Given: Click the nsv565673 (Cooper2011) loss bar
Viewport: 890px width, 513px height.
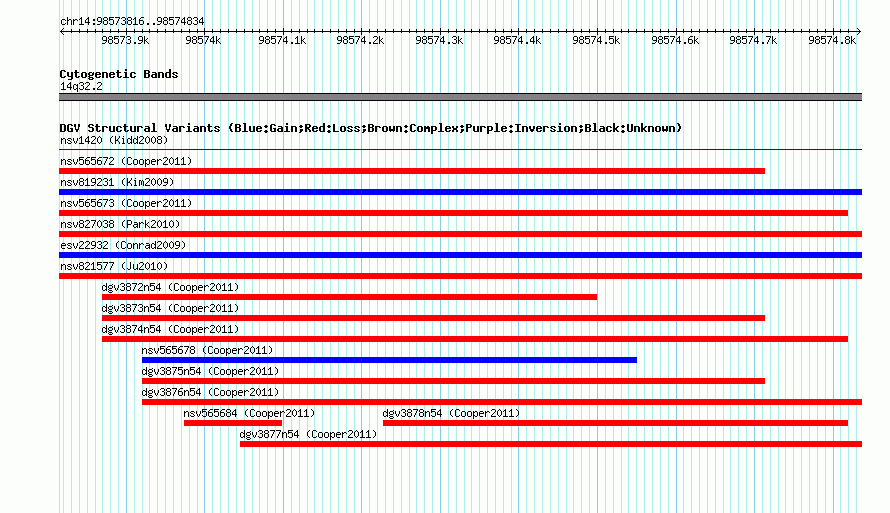Looking at the screenshot, I should 454,213.
